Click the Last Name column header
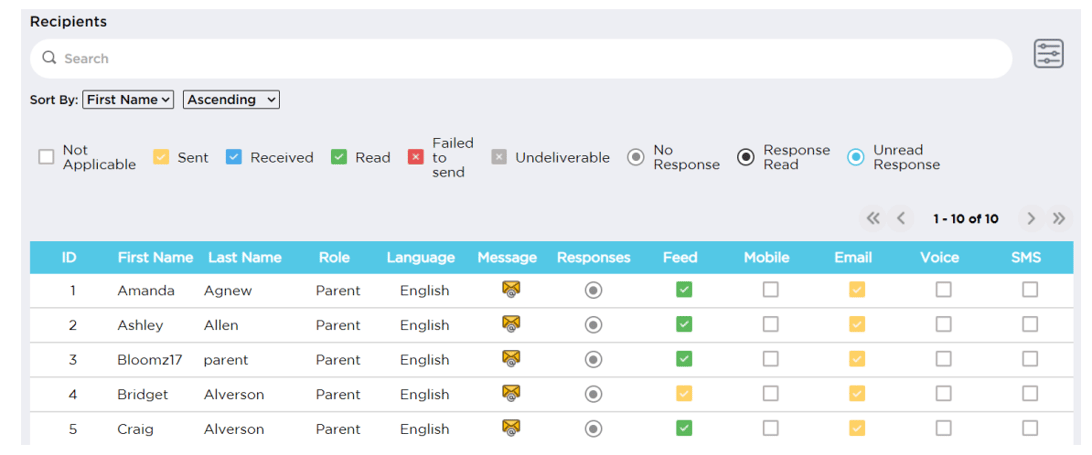1092x455 pixels. click(x=244, y=258)
